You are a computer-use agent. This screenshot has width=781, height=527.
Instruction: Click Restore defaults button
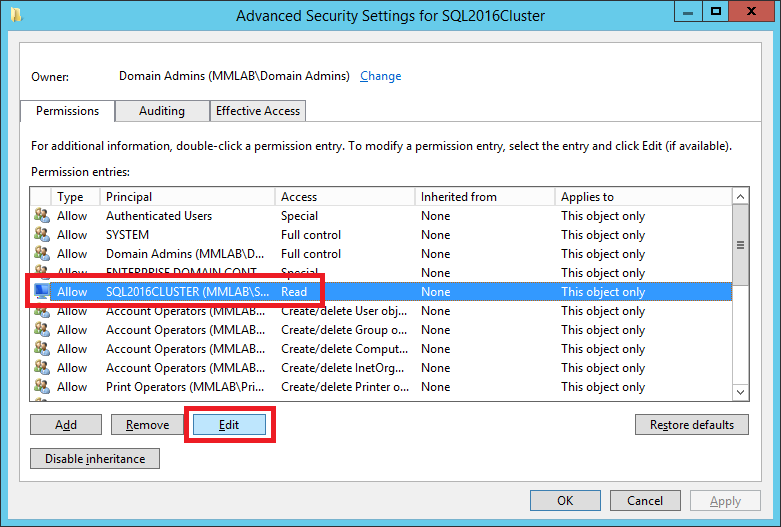point(692,425)
